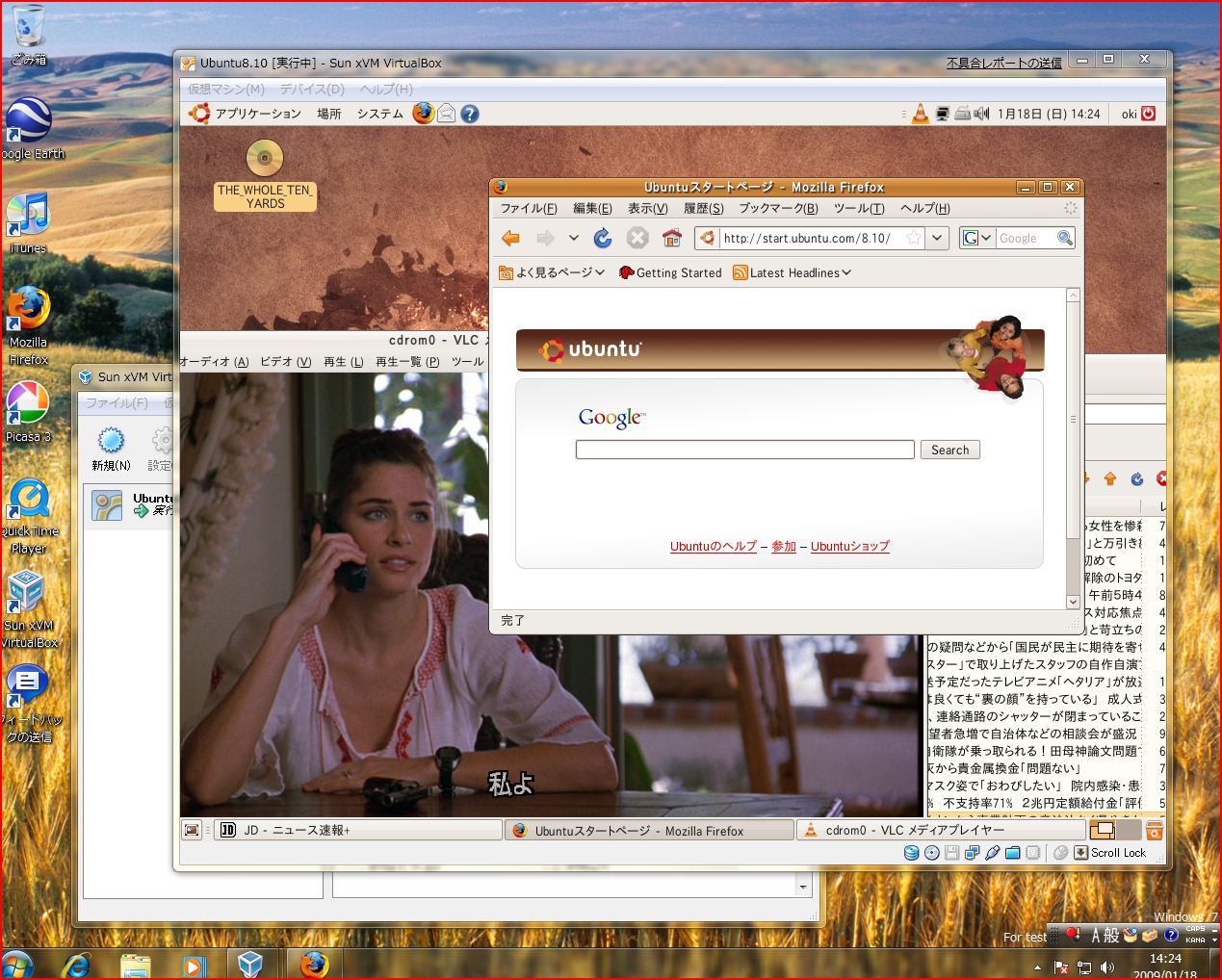Open the 参加 link
The height and width of the screenshot is (980, 1222).
click(784, 546)
